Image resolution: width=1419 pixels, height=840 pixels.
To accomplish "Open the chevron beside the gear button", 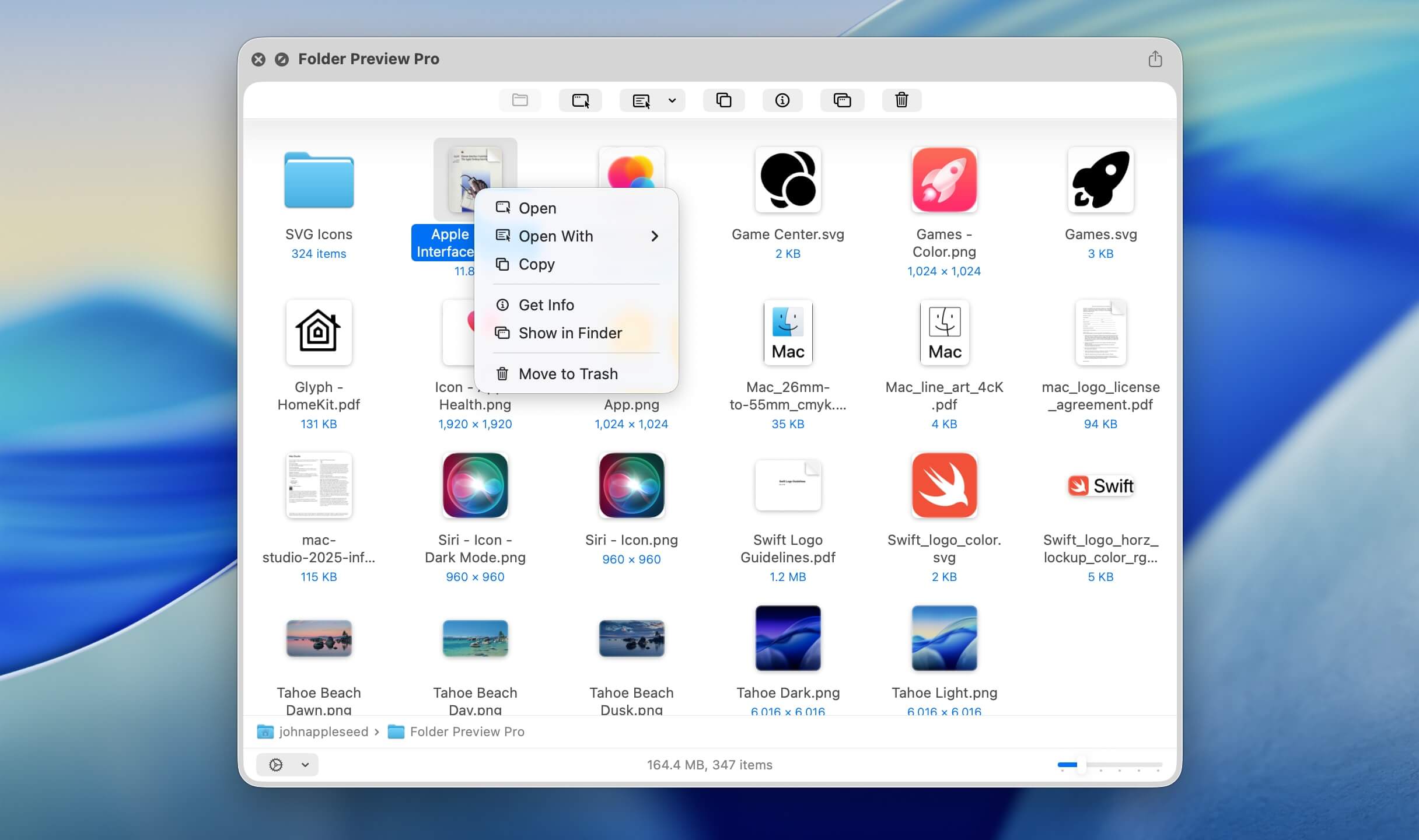I will pos(304,764).
